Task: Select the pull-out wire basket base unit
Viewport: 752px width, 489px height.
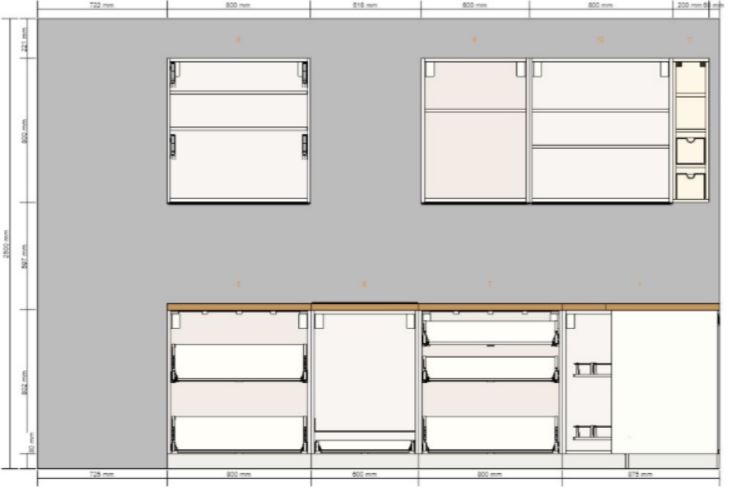Action: (588, 380)
